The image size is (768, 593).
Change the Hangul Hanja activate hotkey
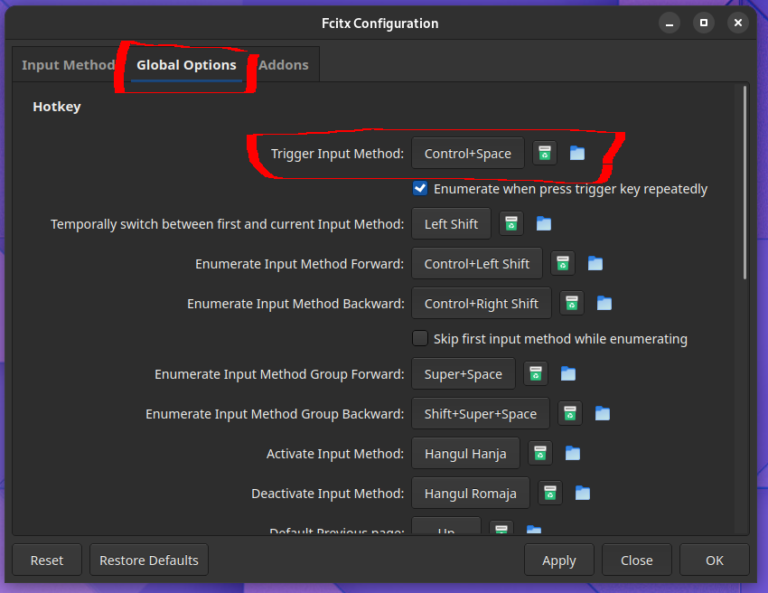tap(465, 454)
